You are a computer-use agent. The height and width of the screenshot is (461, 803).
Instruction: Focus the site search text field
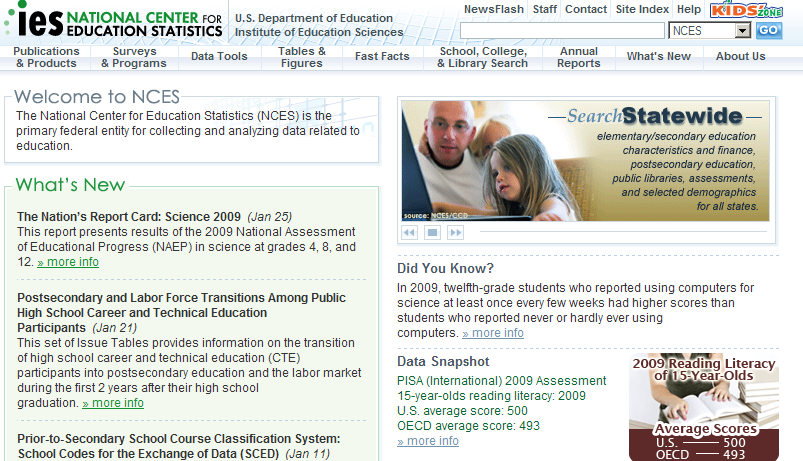point(562,31)
